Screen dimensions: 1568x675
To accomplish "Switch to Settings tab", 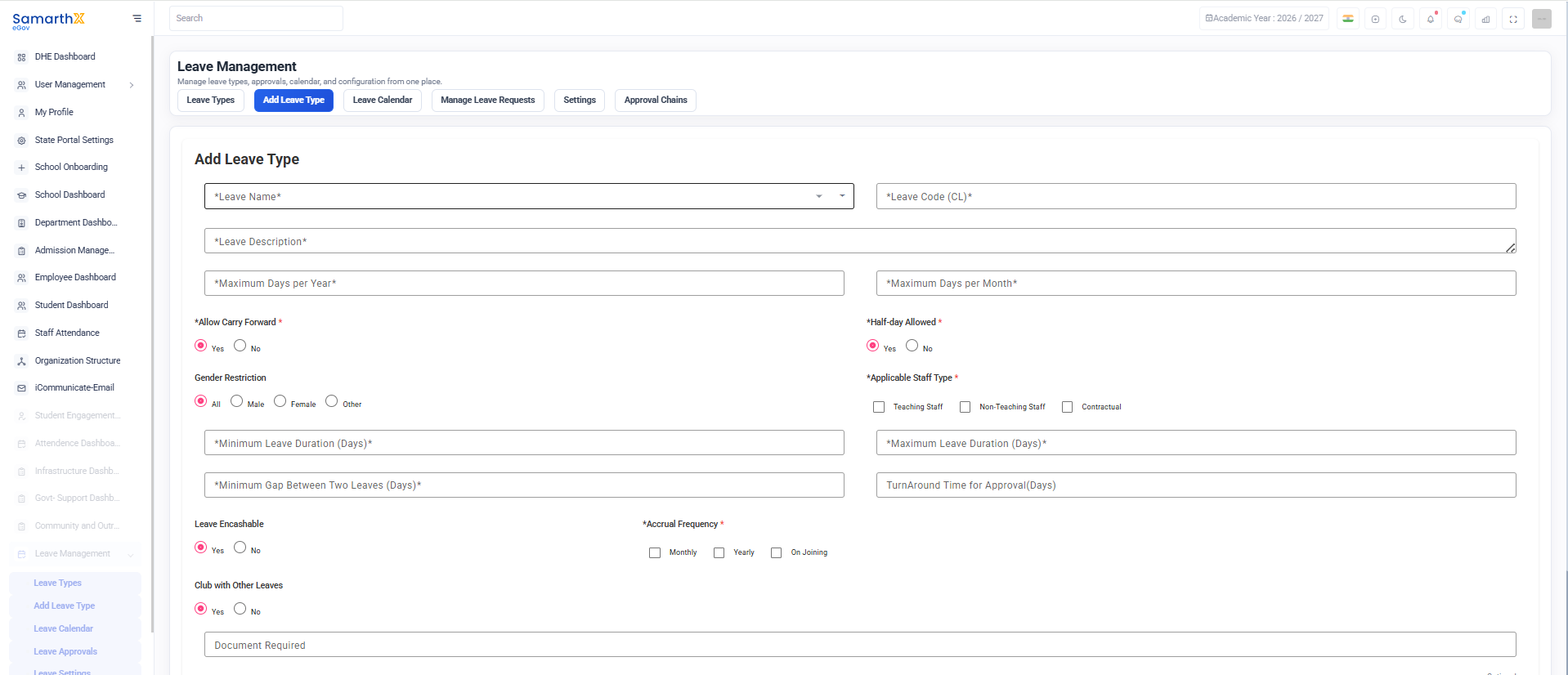I will 580,101.
